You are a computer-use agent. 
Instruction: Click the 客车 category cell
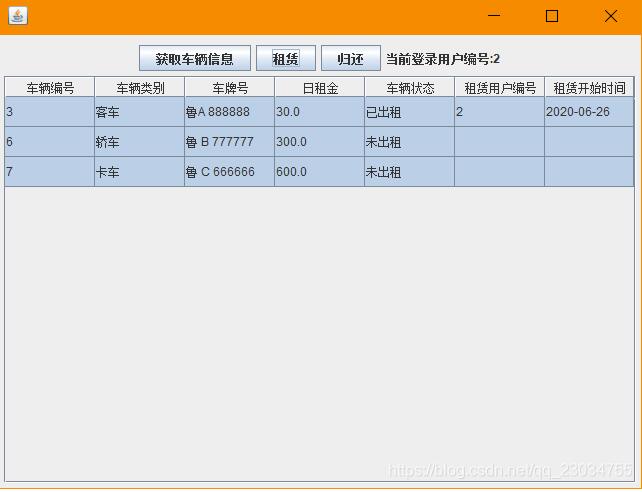(140, 112)
